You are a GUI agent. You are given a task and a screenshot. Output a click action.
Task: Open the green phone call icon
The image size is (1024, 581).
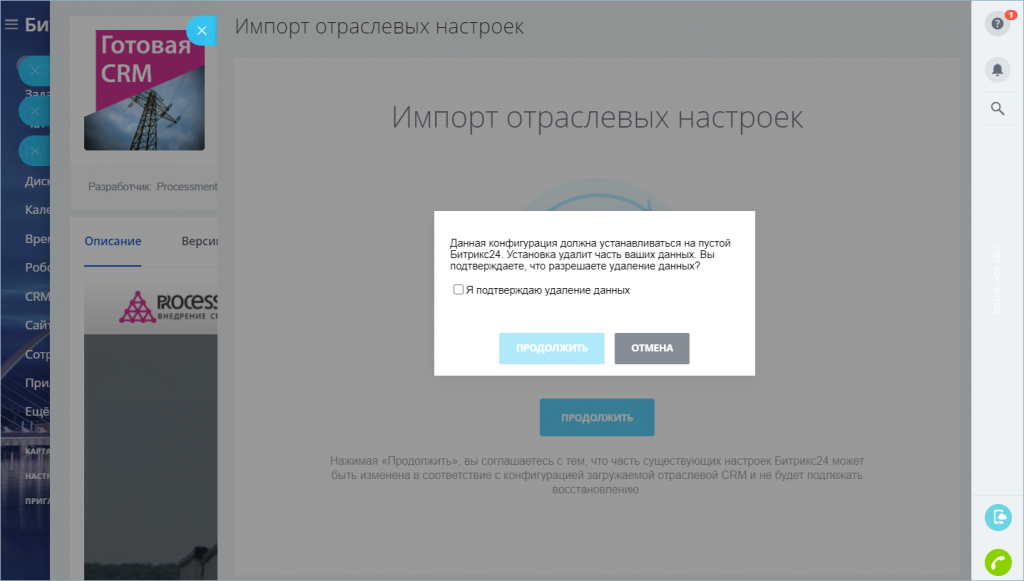[998, 562]
